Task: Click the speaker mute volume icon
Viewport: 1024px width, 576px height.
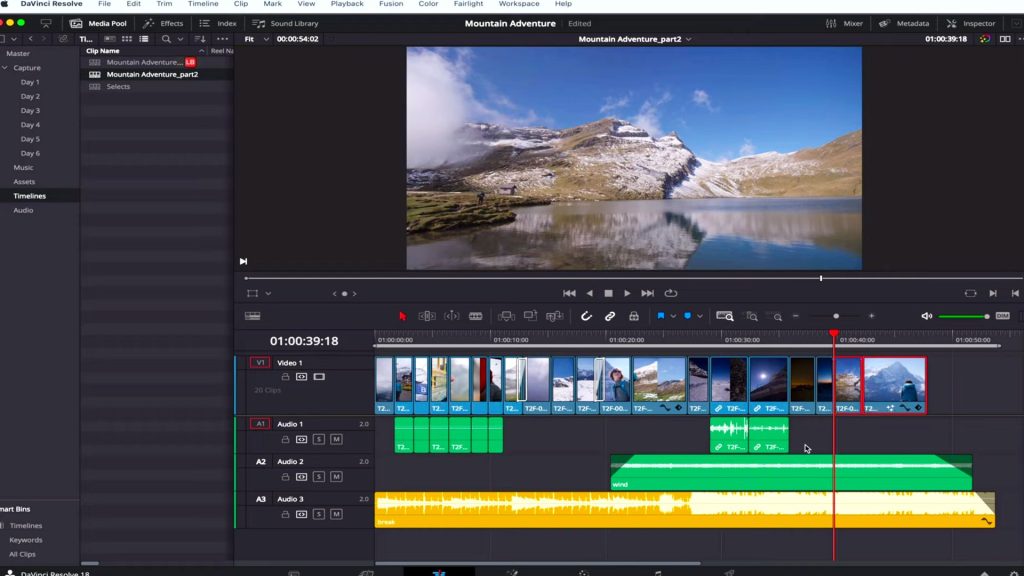Action: 926,316
